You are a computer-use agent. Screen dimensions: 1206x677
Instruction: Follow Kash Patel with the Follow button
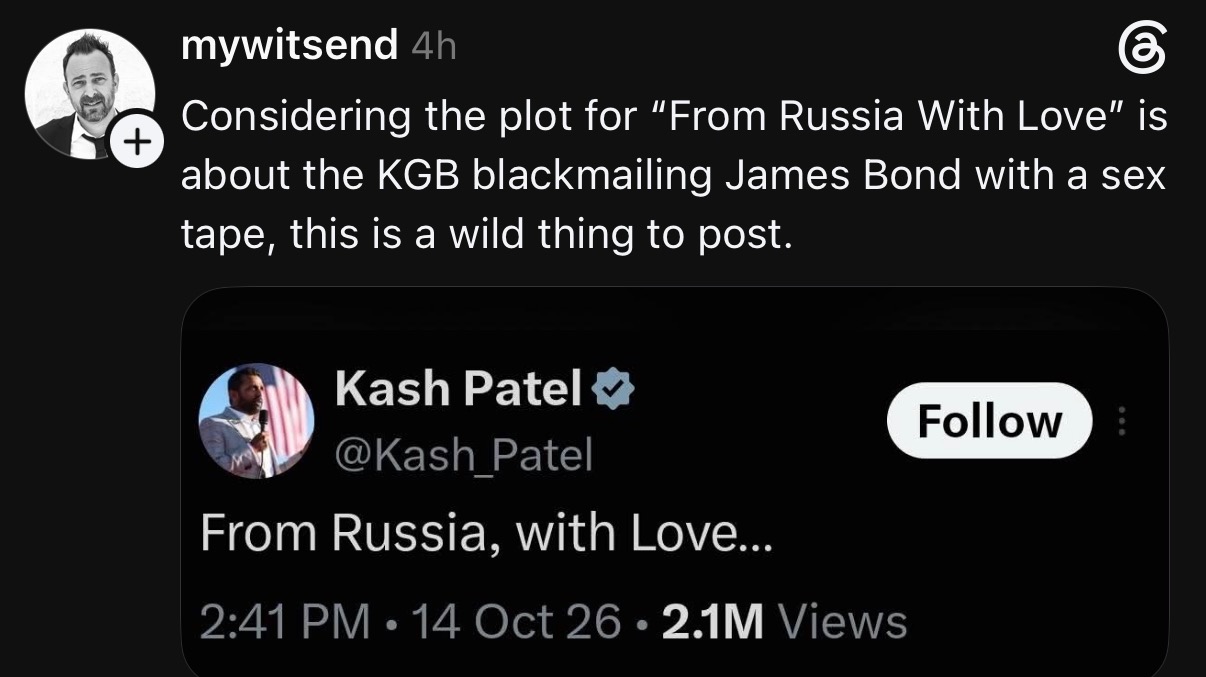[989, 421]
